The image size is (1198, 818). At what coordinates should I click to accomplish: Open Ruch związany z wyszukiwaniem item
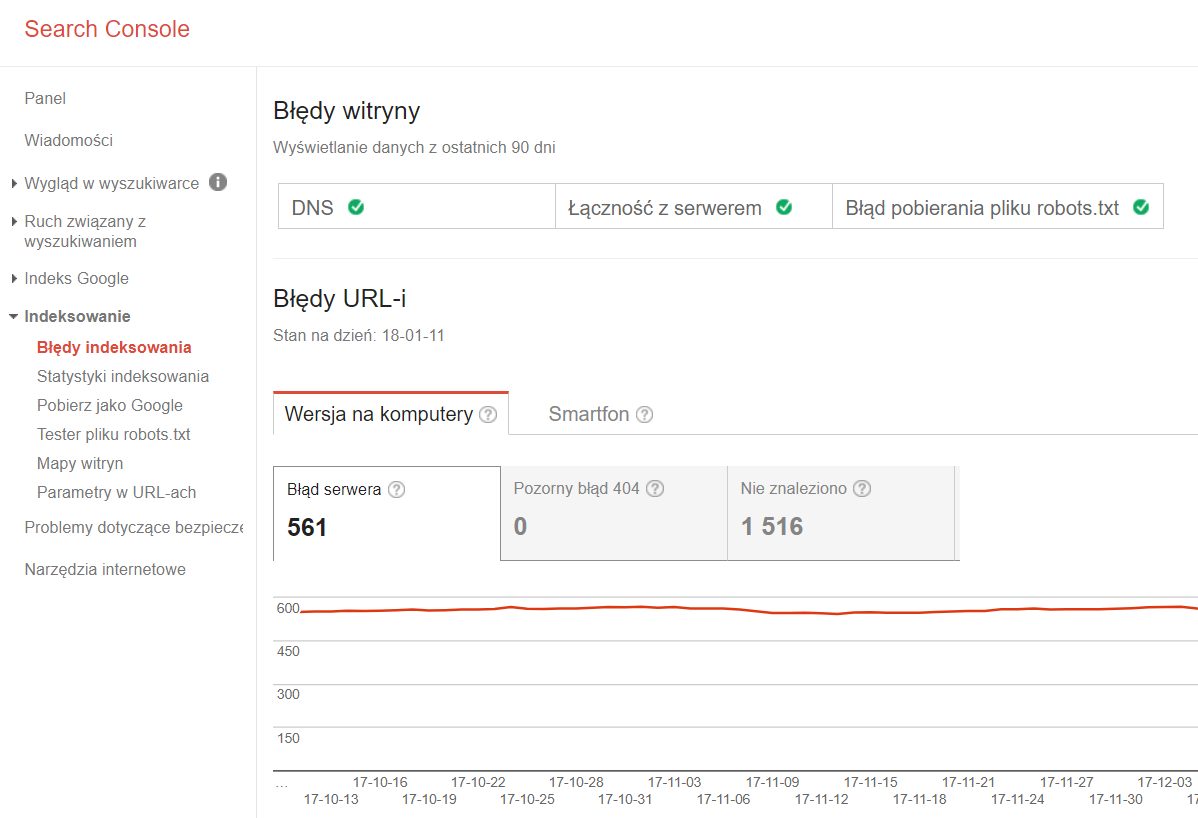[86, 231]
